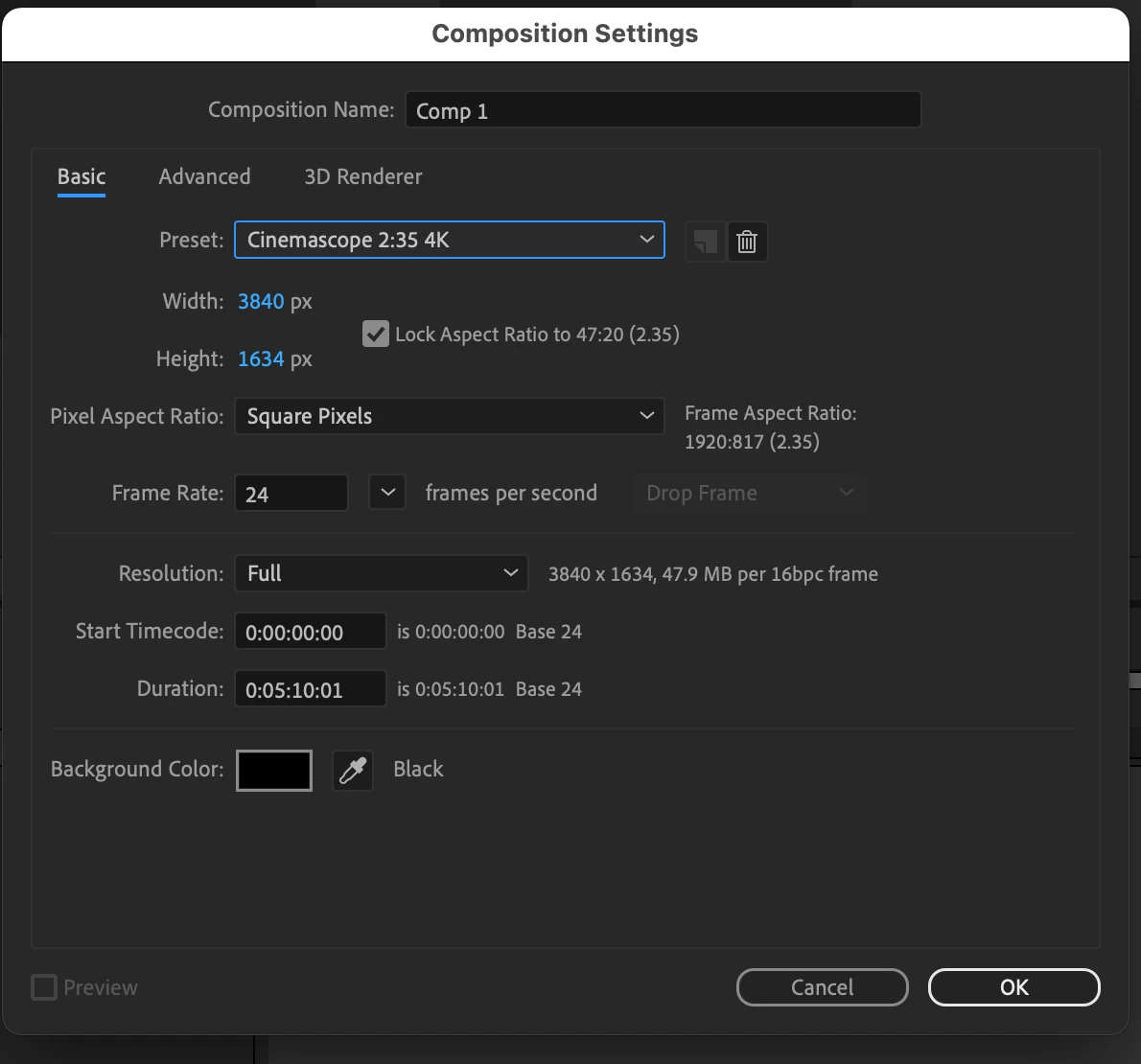Open the frame rate presets arrow dropdown
Screen dimensions: 1141x1064
click(387, 493)
